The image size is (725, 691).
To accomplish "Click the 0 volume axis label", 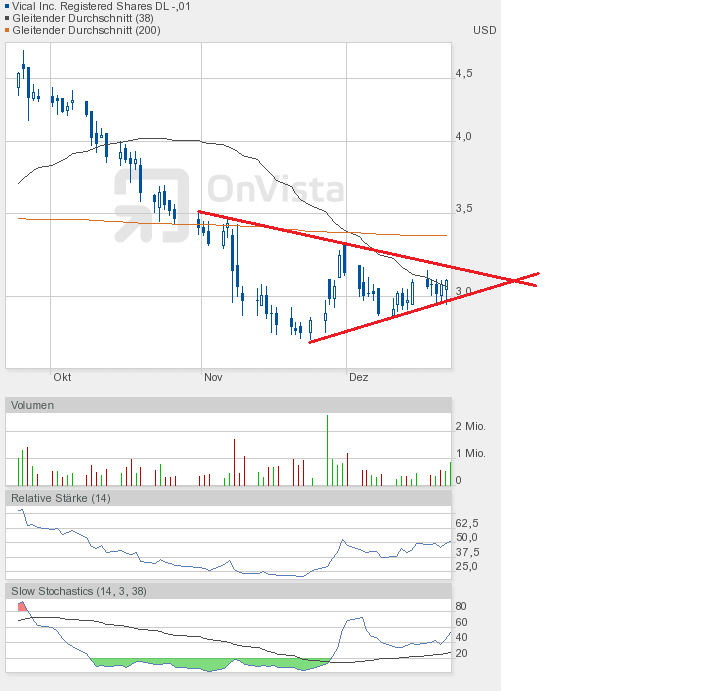I will (458, 480).
